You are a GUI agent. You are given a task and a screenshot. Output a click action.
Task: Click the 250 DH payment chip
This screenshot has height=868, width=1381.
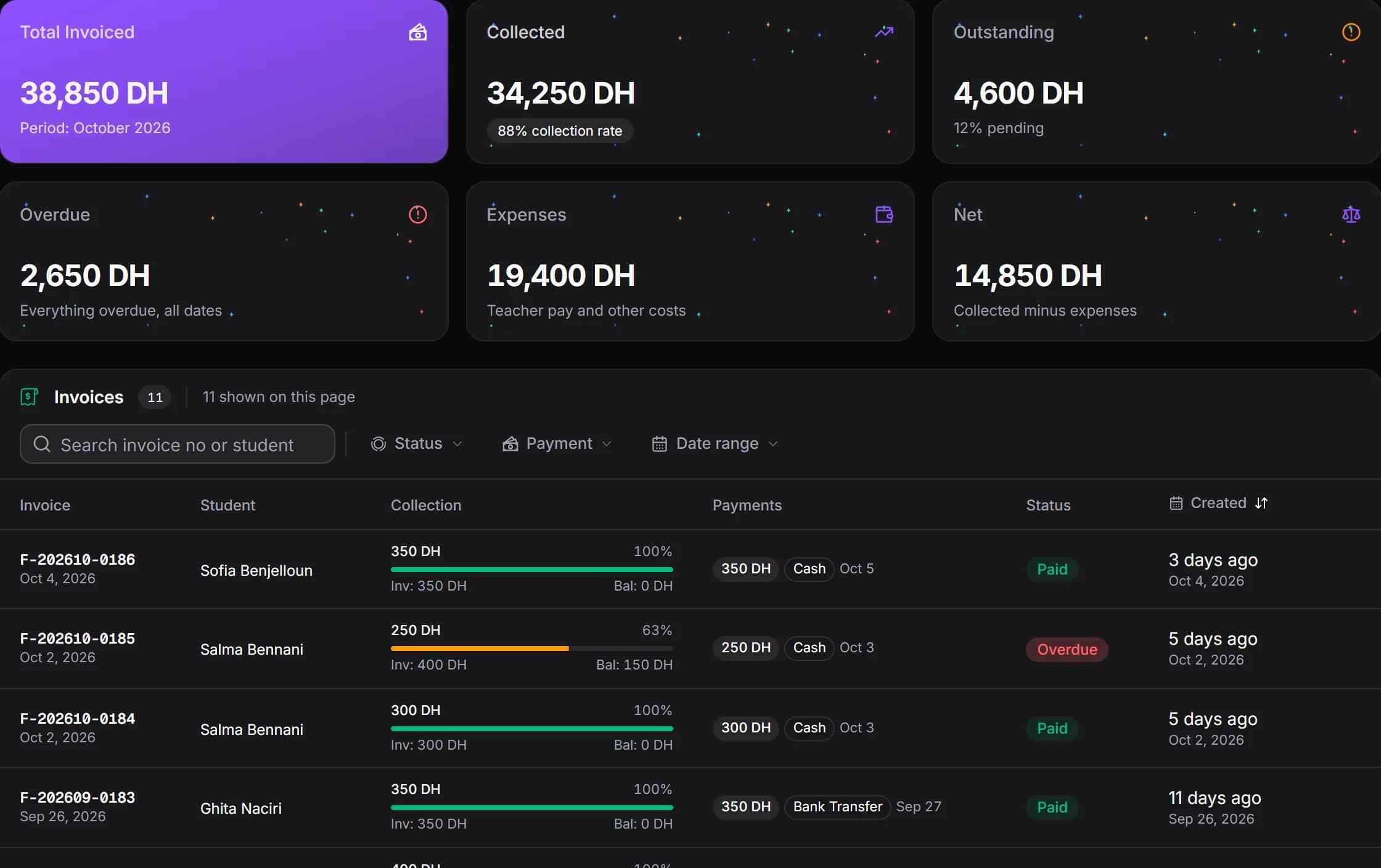[746, 647]
